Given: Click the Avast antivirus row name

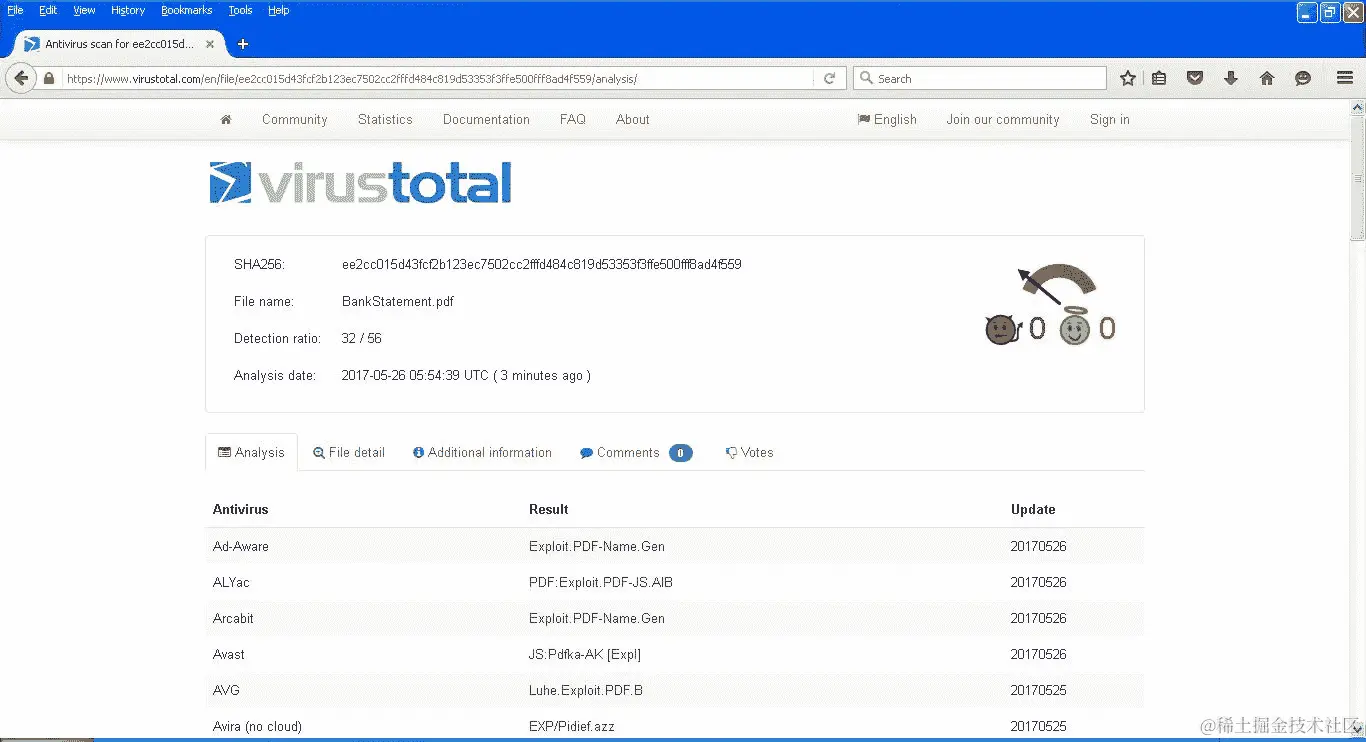Looking at the screenshot, I should pos(229,654).
